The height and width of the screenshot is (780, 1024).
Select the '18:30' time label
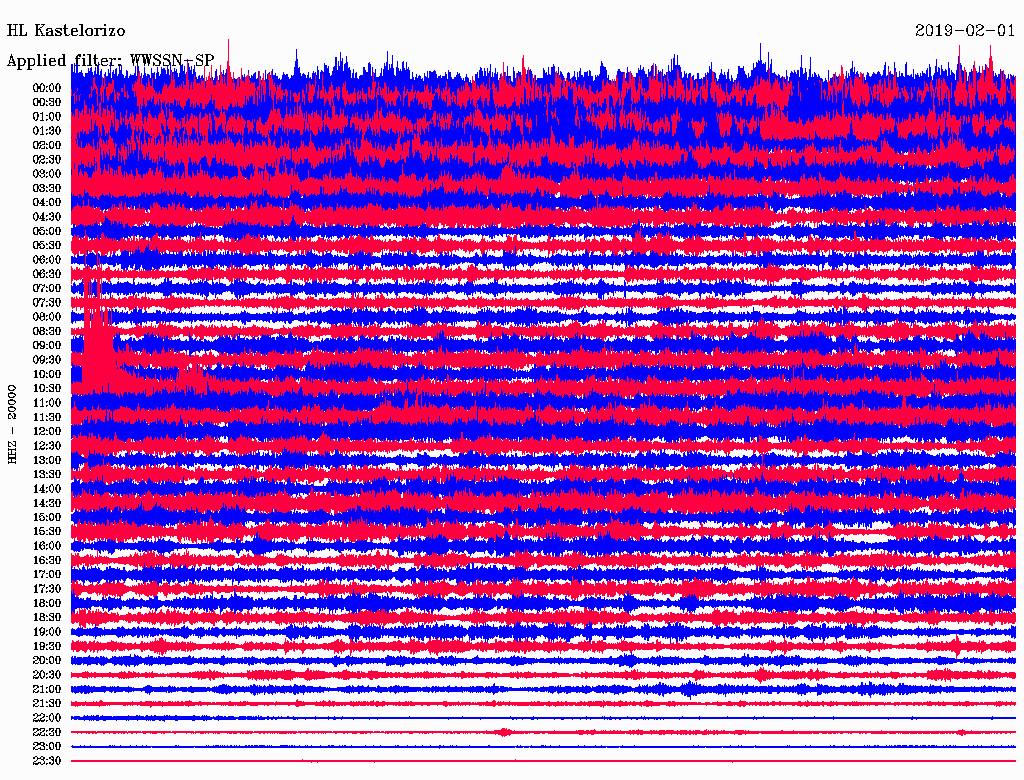click(47, 618)
